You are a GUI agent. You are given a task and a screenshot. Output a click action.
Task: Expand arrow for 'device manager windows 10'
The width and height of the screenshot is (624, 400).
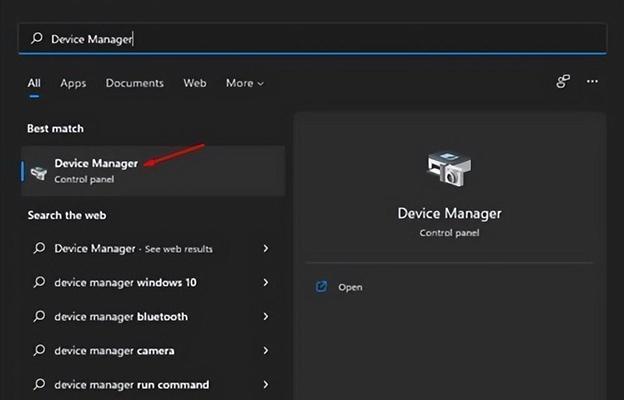(x=265, y=283)
